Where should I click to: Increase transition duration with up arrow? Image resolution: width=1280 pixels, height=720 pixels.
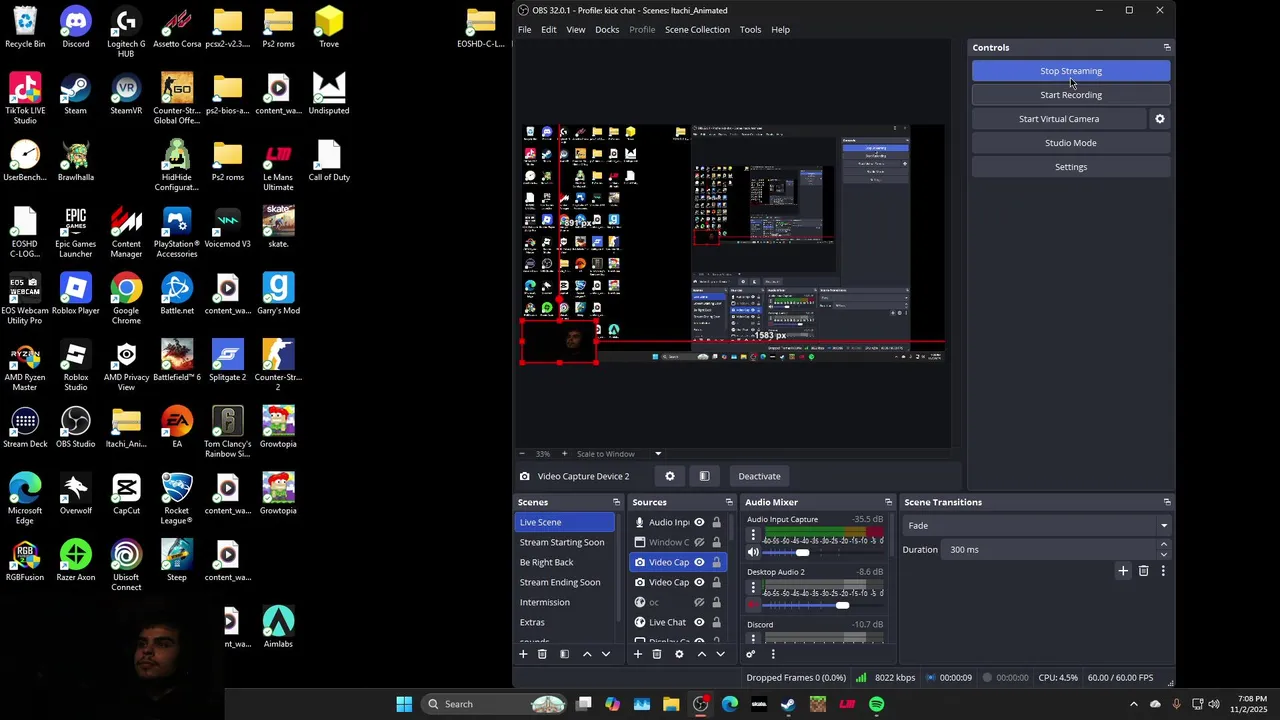tap(1163, 545)
